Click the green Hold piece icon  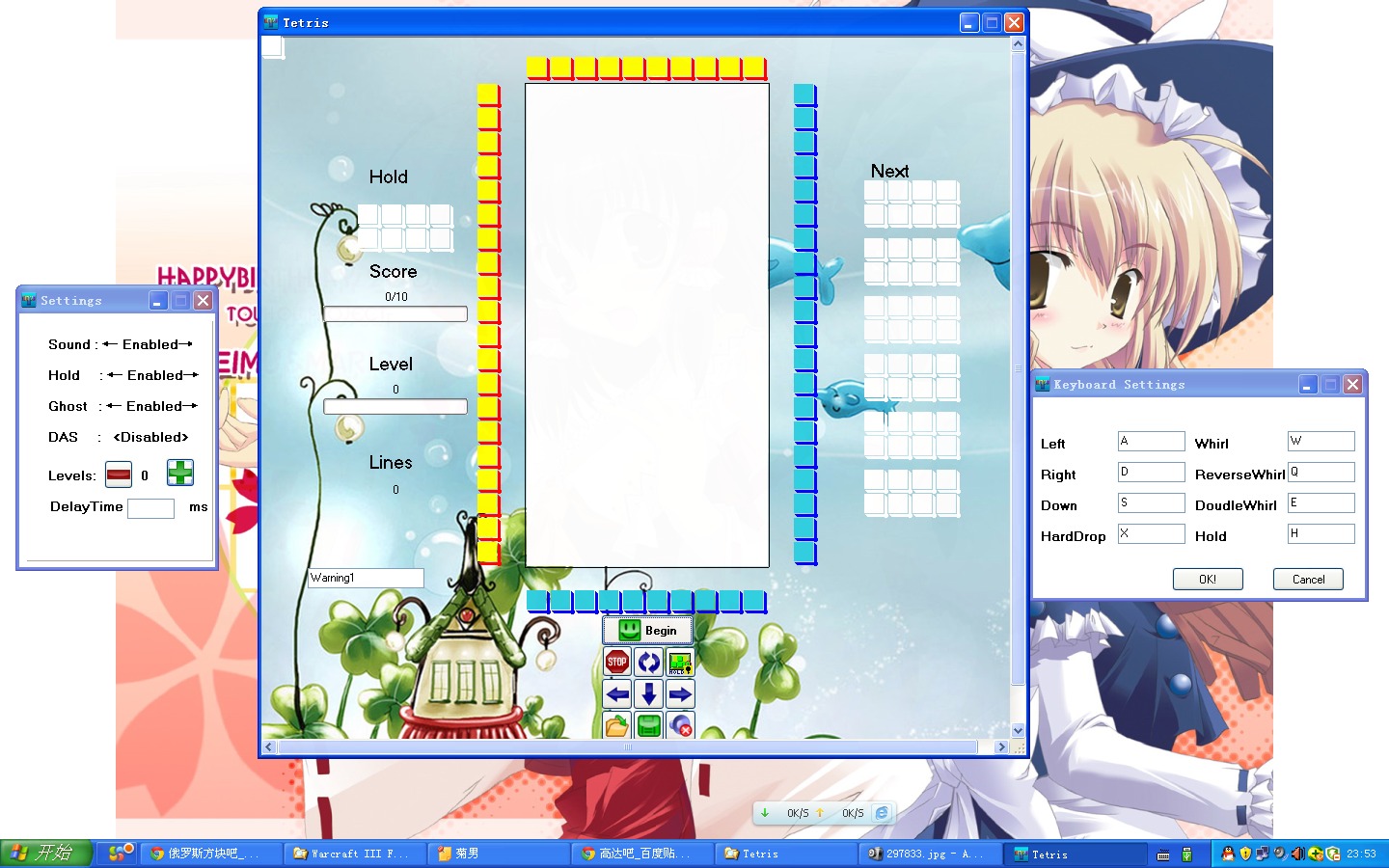[680, 662]
